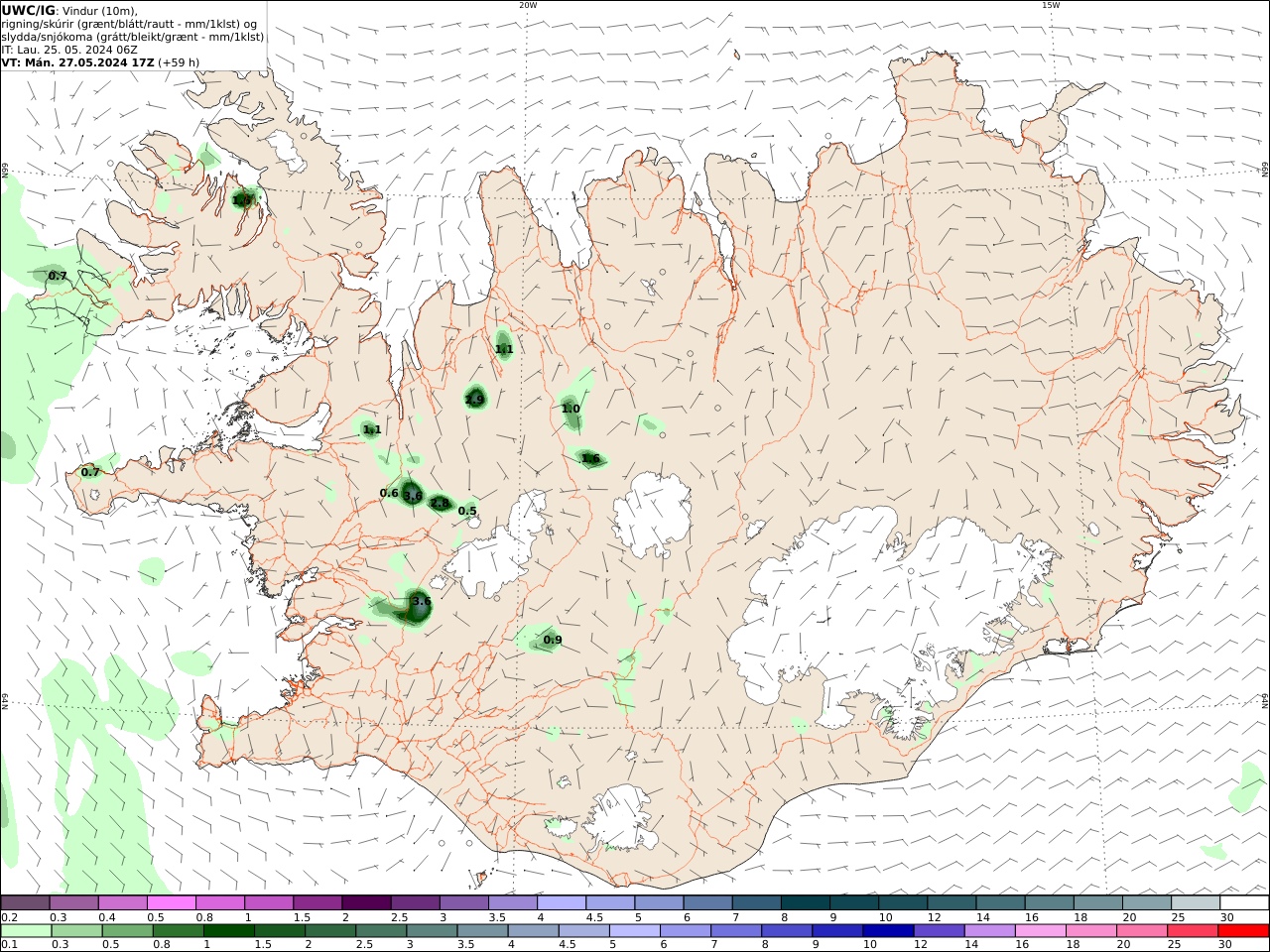Select the light green 0.1 rain legend swatch
Viewport: 1270px width, 952px height.
26,930
